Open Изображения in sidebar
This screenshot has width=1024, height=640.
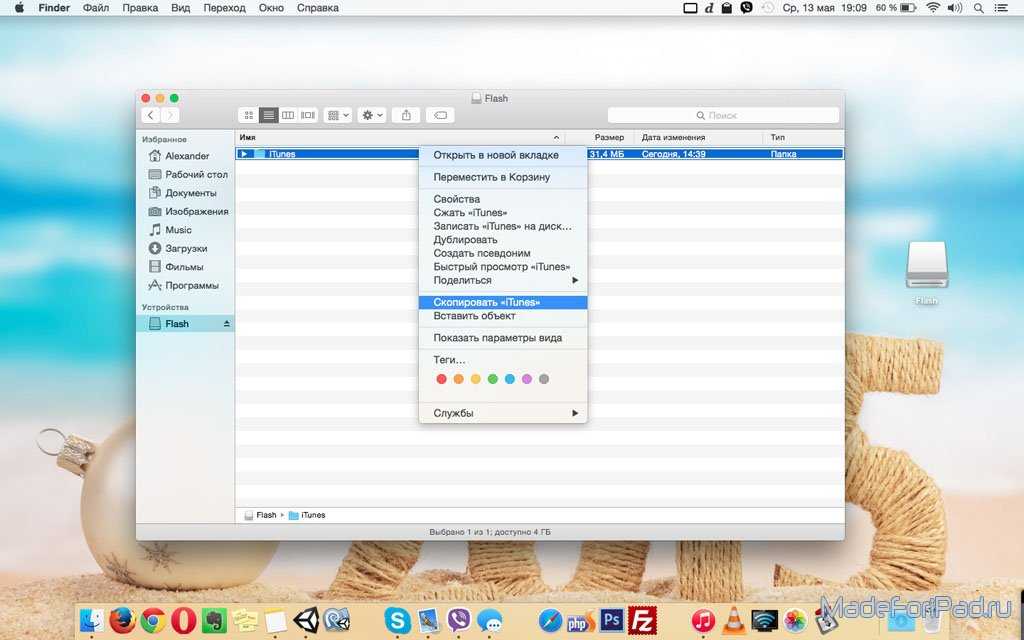(x=188, y=212)
